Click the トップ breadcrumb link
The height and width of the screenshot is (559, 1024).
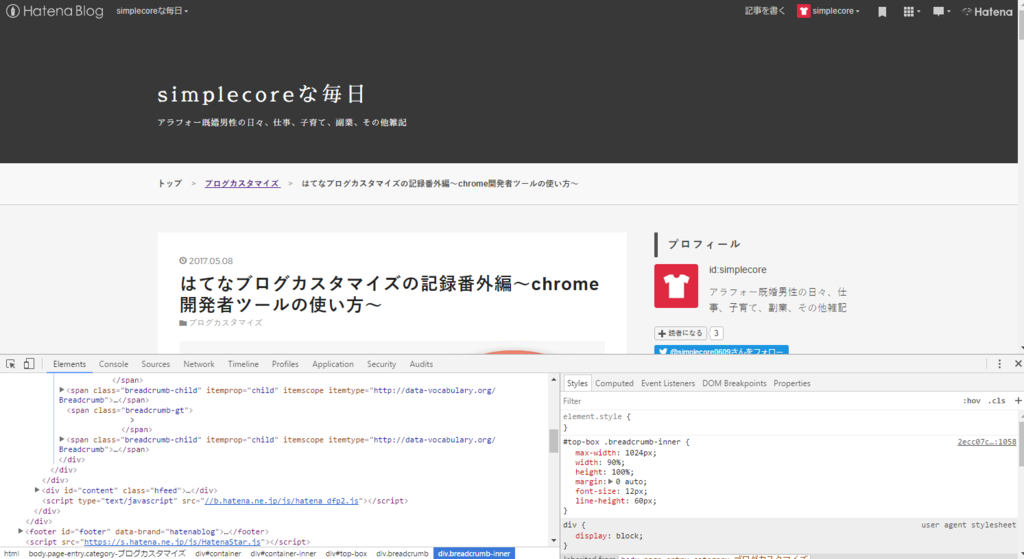[x=170, y=184]
